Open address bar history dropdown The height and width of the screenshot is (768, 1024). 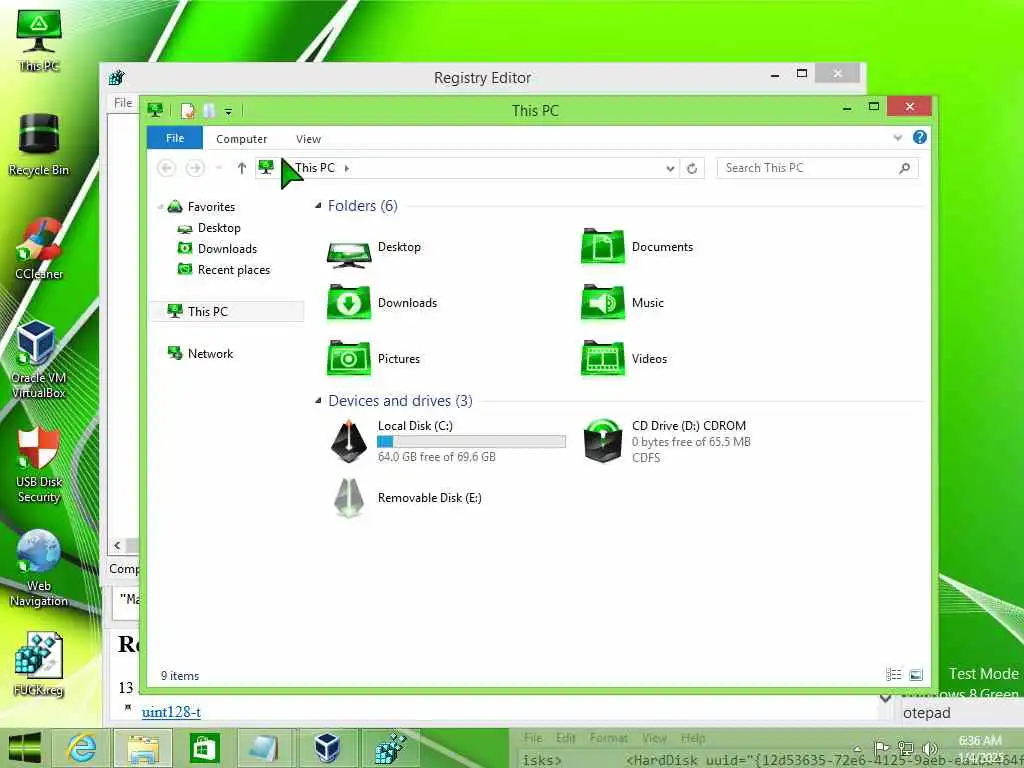(670, 168)
